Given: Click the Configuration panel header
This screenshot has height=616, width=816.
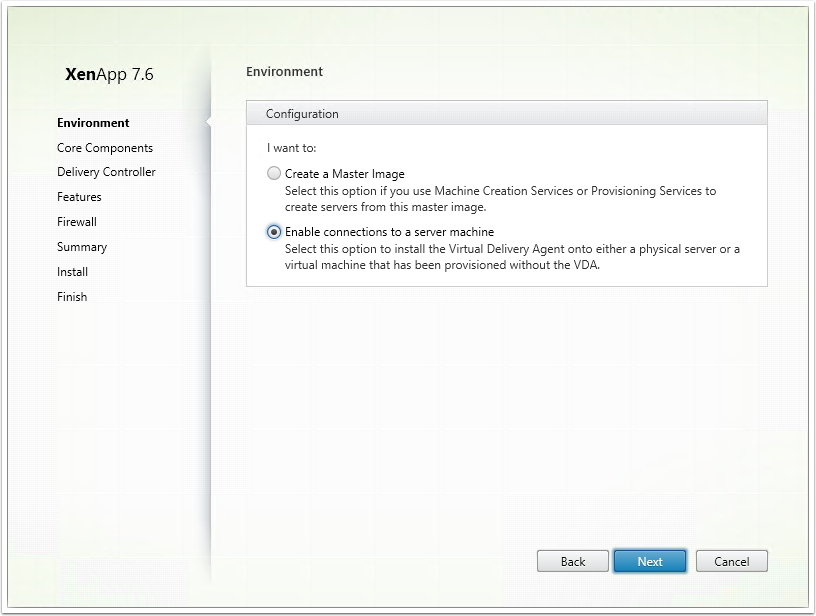Looking at the screenshot, I should (506, 113).
